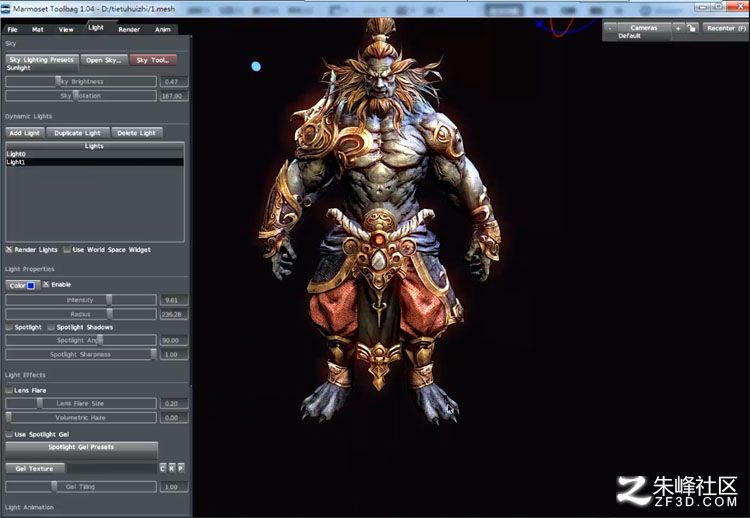This screenshot has width=750, height=518.
Task: Click the Lights list column header
Action: (x=94, y=146)
